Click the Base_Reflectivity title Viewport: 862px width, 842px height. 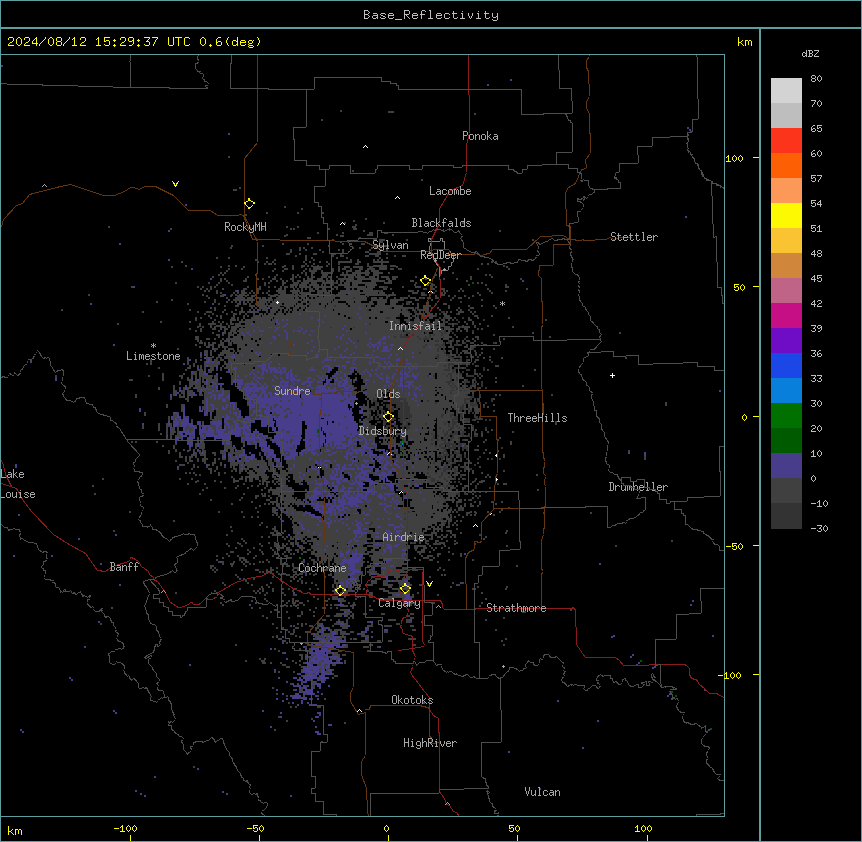[431, 15]
